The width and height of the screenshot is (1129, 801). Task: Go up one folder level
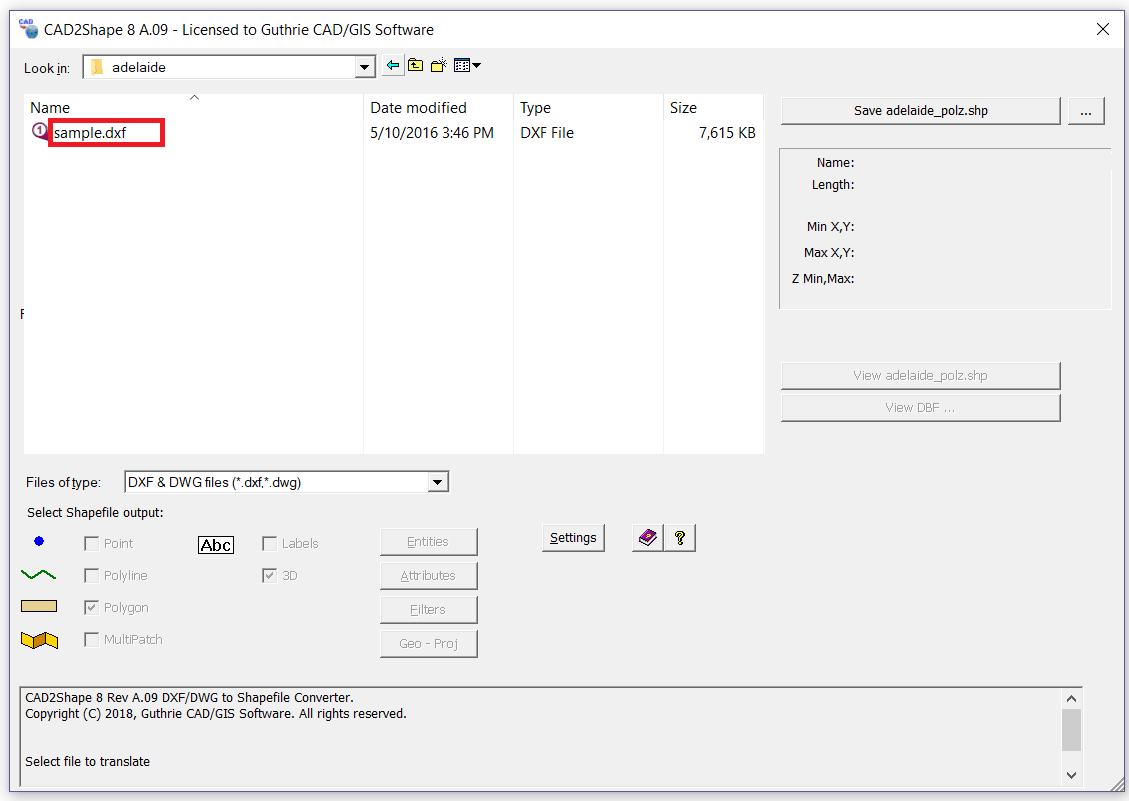tap(415, 66)
